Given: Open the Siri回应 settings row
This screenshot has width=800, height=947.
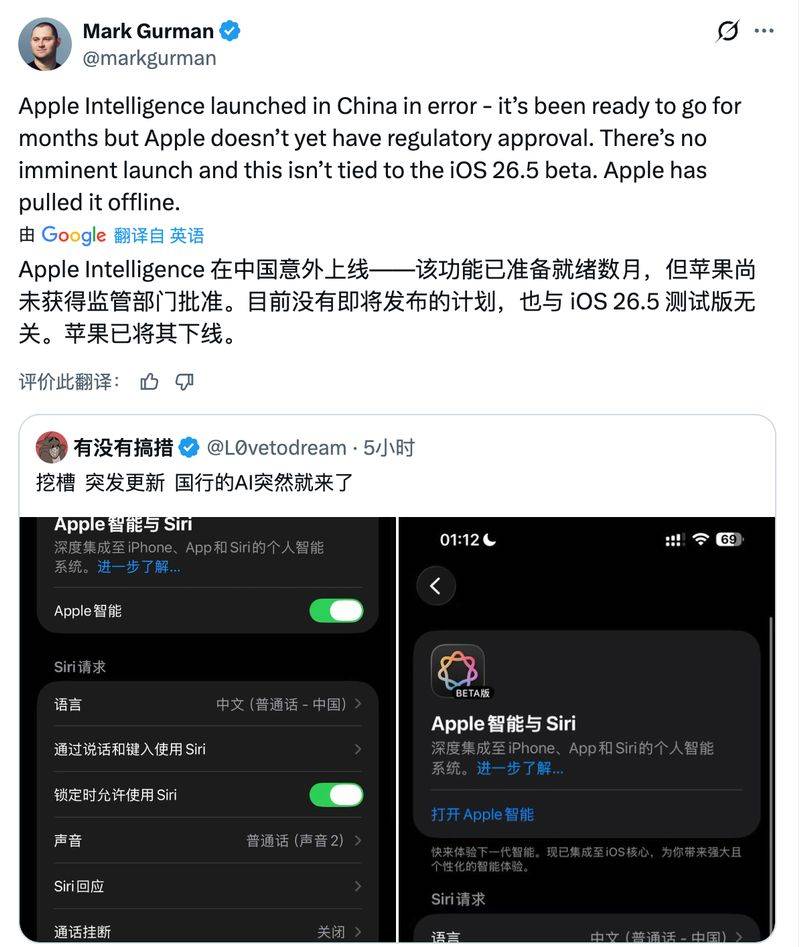Looking at the screenshot, I should point(207,886).
